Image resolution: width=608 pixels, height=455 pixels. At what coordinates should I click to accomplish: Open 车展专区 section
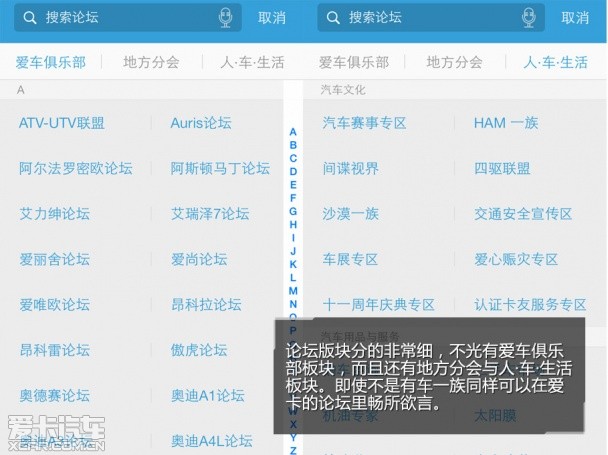coord(350,260)
